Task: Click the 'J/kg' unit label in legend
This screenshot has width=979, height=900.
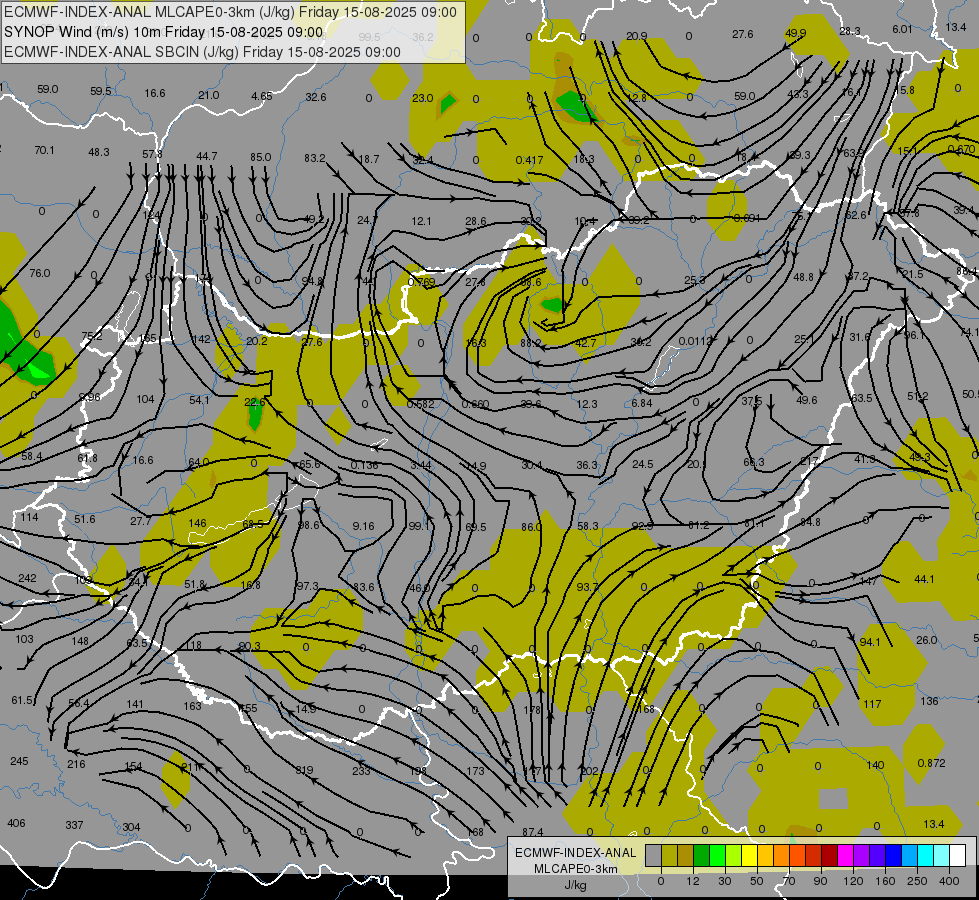Action: 576,885
